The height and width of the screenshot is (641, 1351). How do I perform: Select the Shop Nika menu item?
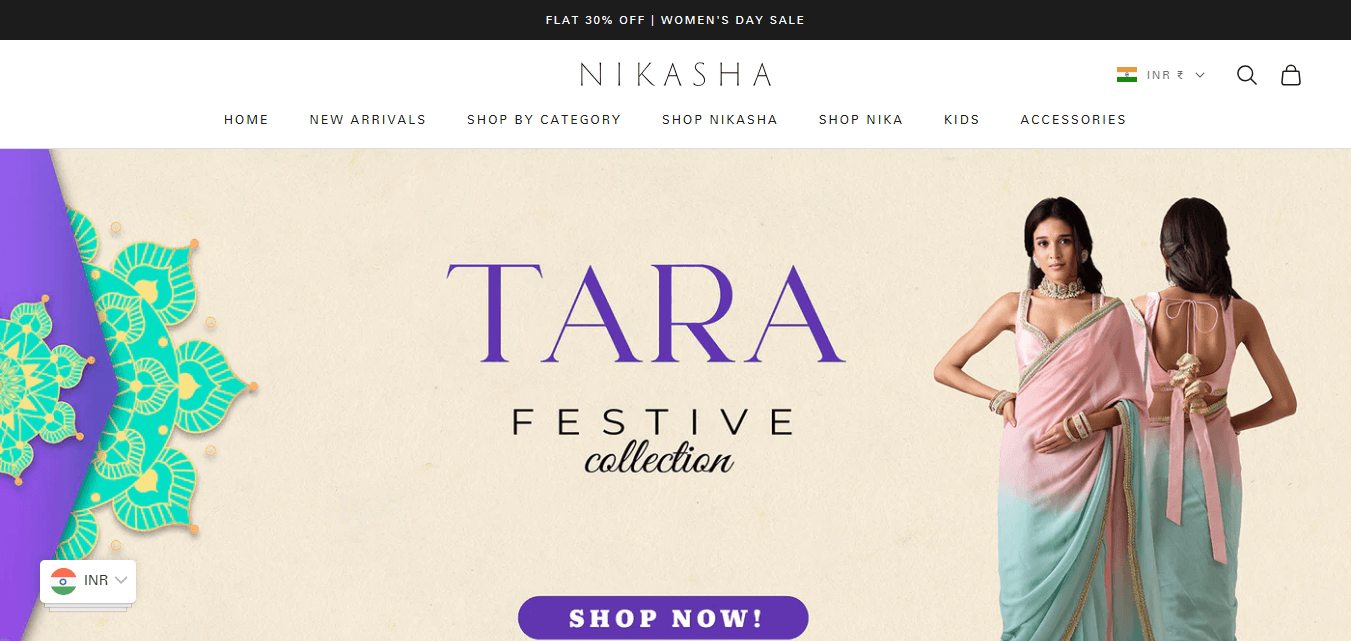(x=861, y=119)
